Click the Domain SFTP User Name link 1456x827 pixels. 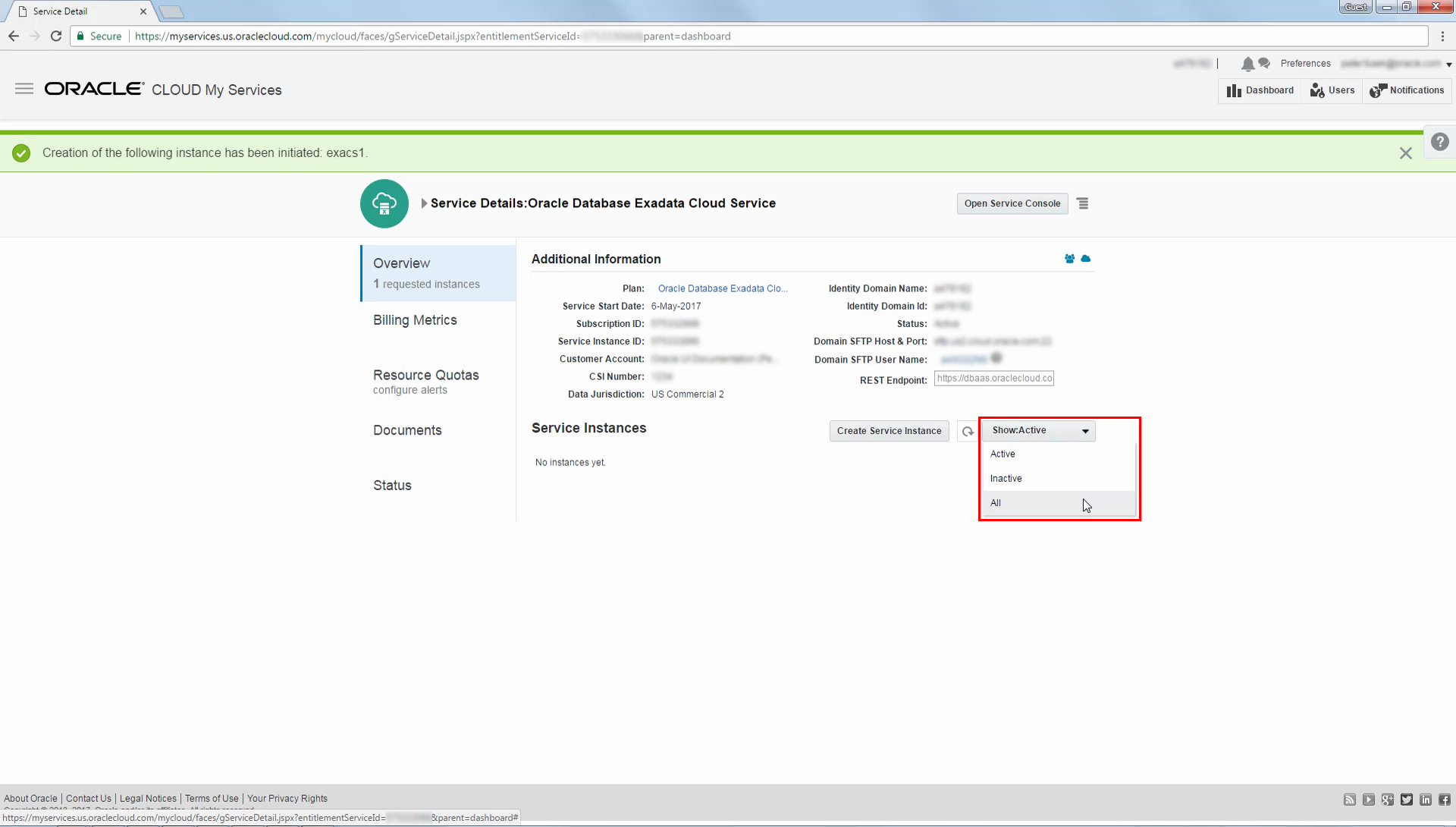click(962, 360)
